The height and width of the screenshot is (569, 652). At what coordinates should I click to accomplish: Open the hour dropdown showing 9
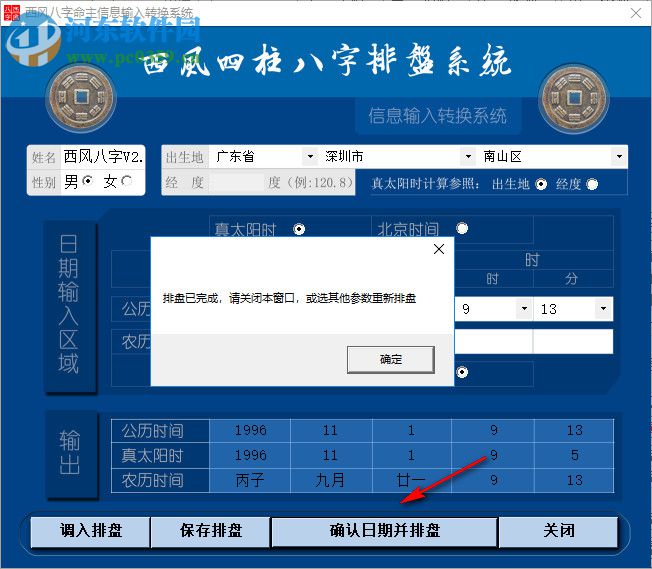pyautogui.click(x=524, y=309)
